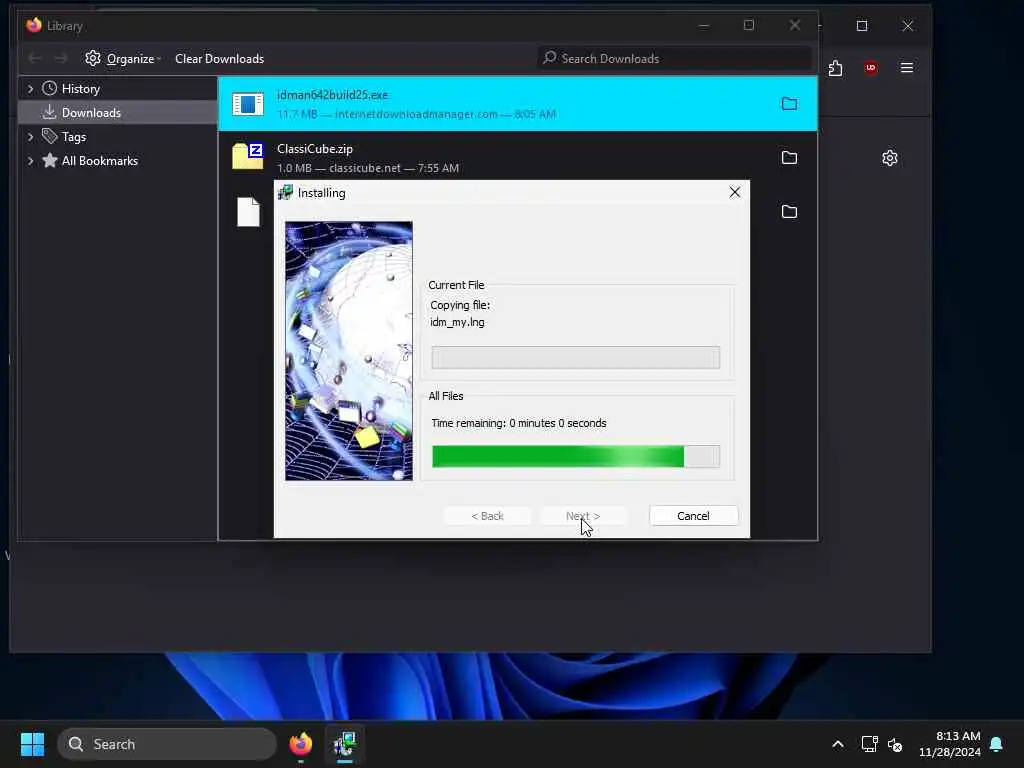Close the Installing dialog with X

[x=735, y=192]
